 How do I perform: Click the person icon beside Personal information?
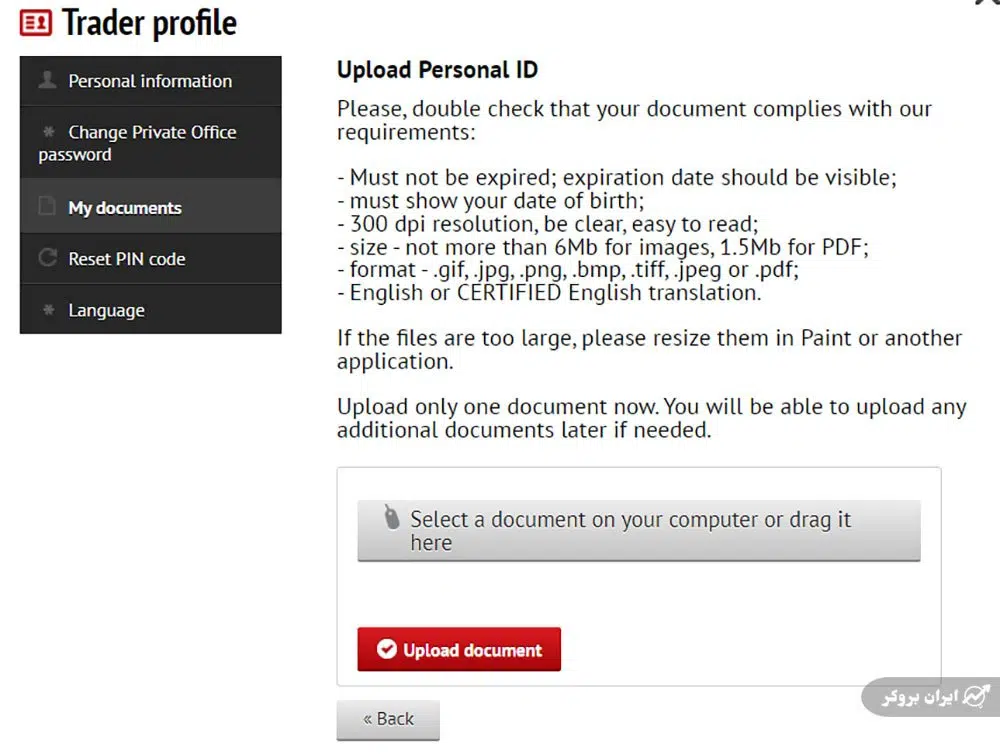click(x=47, y=80)
